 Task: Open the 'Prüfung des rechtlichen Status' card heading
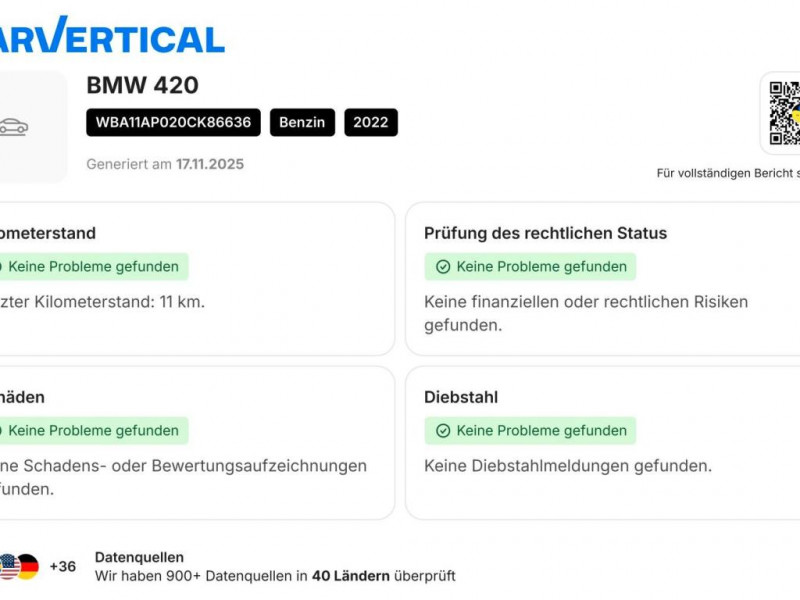point(545,233)
